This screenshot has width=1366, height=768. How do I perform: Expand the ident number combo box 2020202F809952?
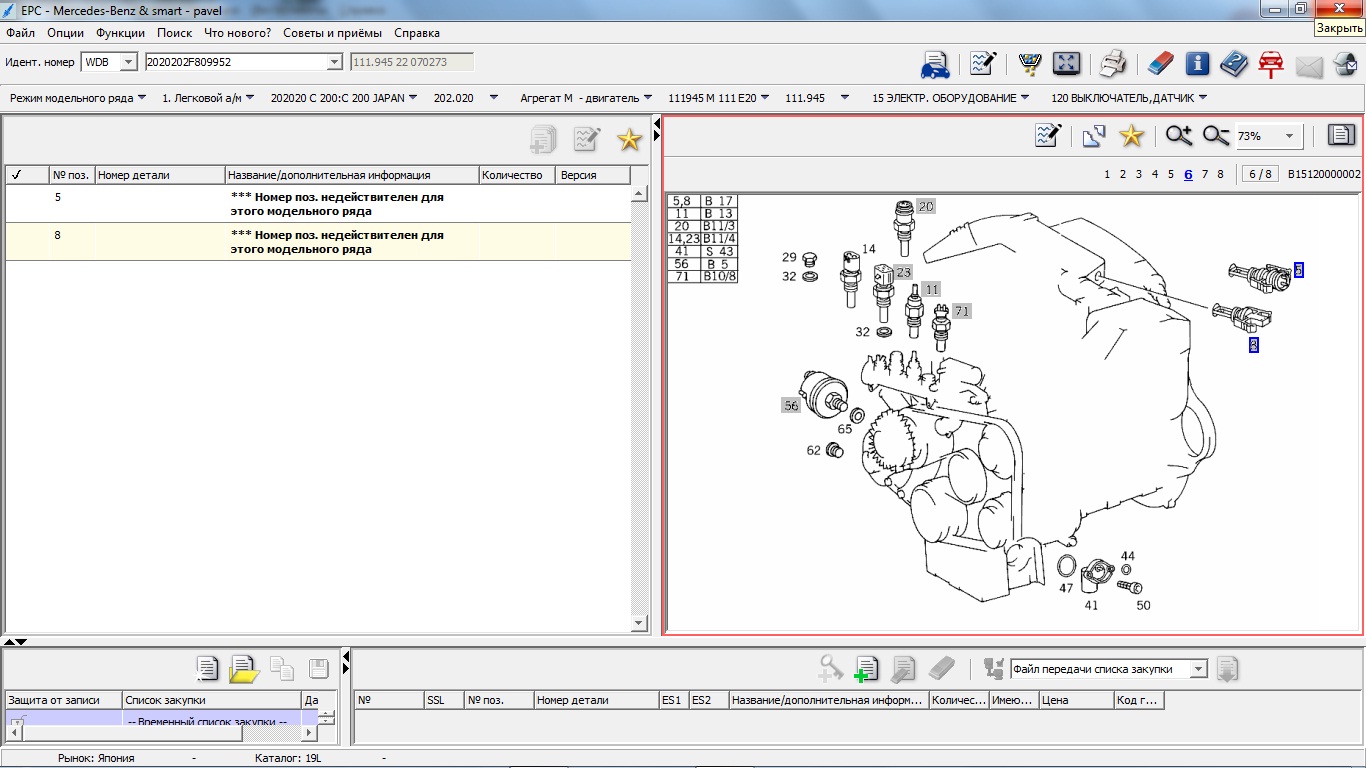335,62
